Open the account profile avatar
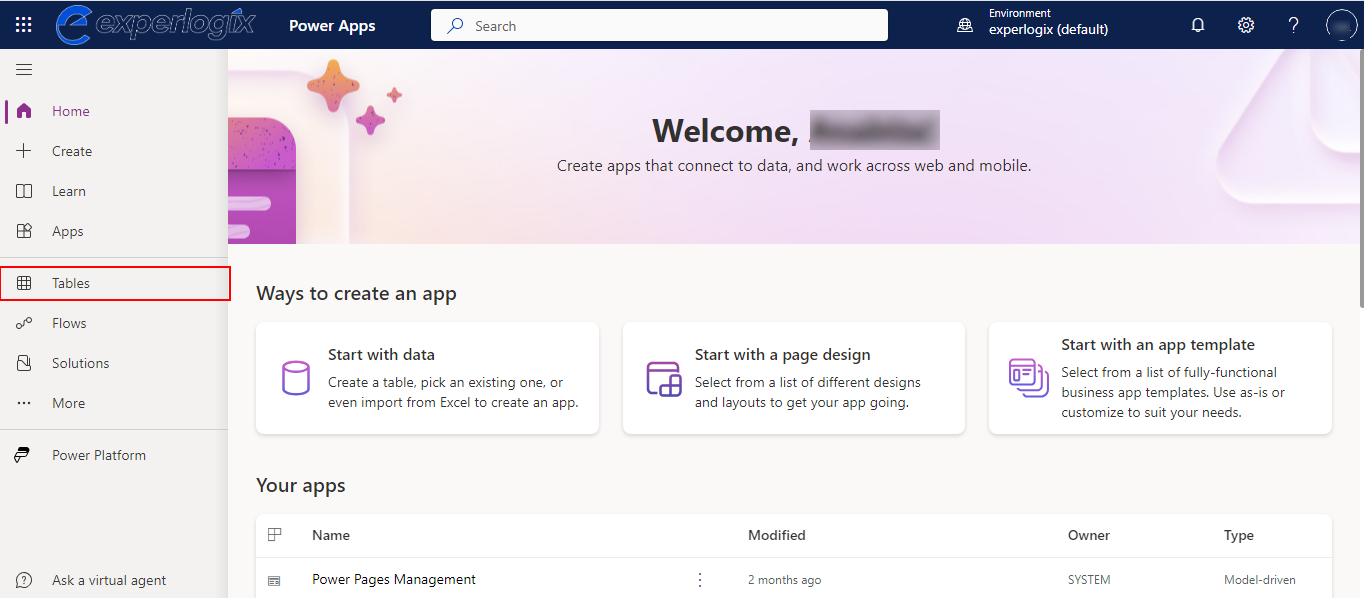 pos(1341,26)
